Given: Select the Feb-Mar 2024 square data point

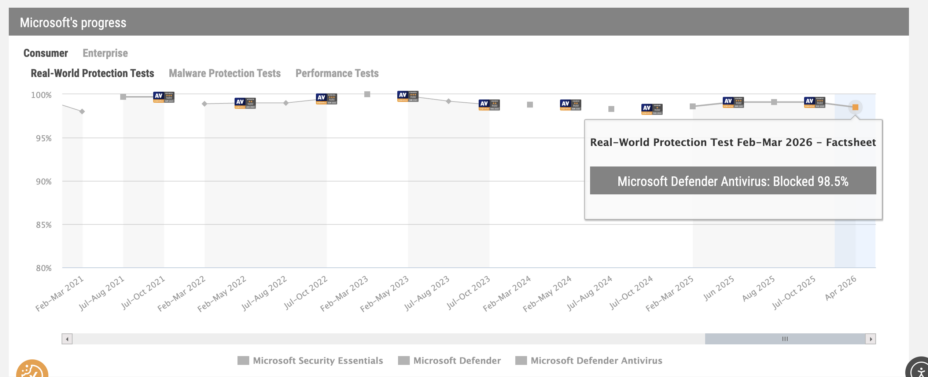Looking at the screenshot, I should tap(530, 105).
